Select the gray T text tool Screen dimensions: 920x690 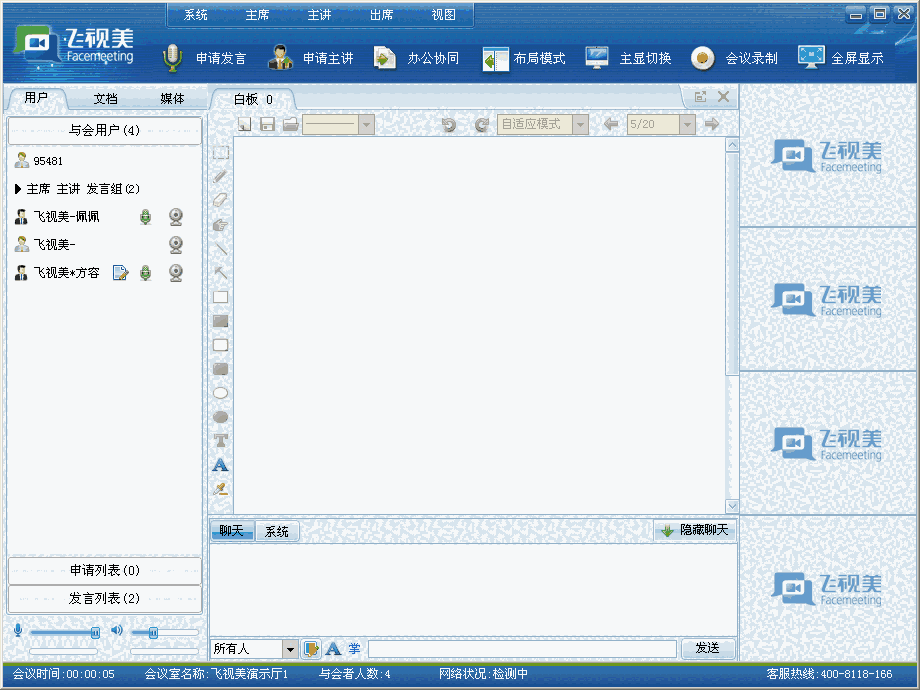(x=221, y=441)
